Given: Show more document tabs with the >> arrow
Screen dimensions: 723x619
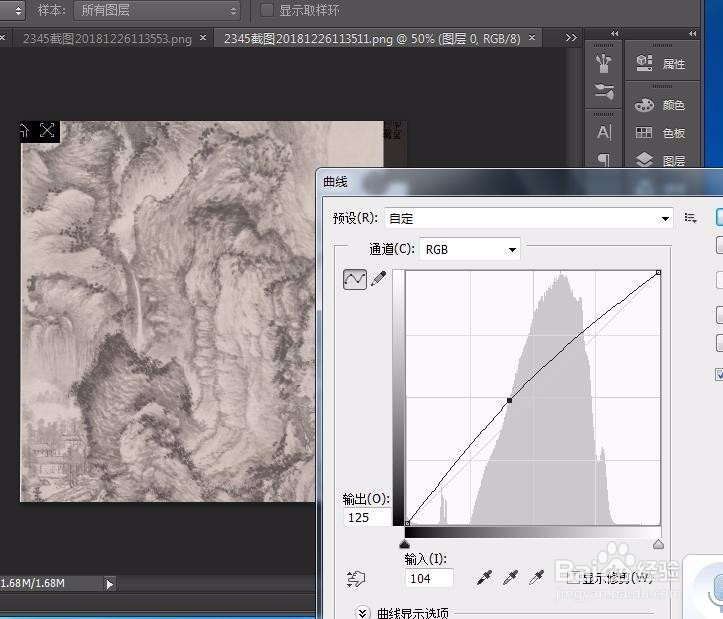Looking at the screenshot, I should (x=571, y=38).
